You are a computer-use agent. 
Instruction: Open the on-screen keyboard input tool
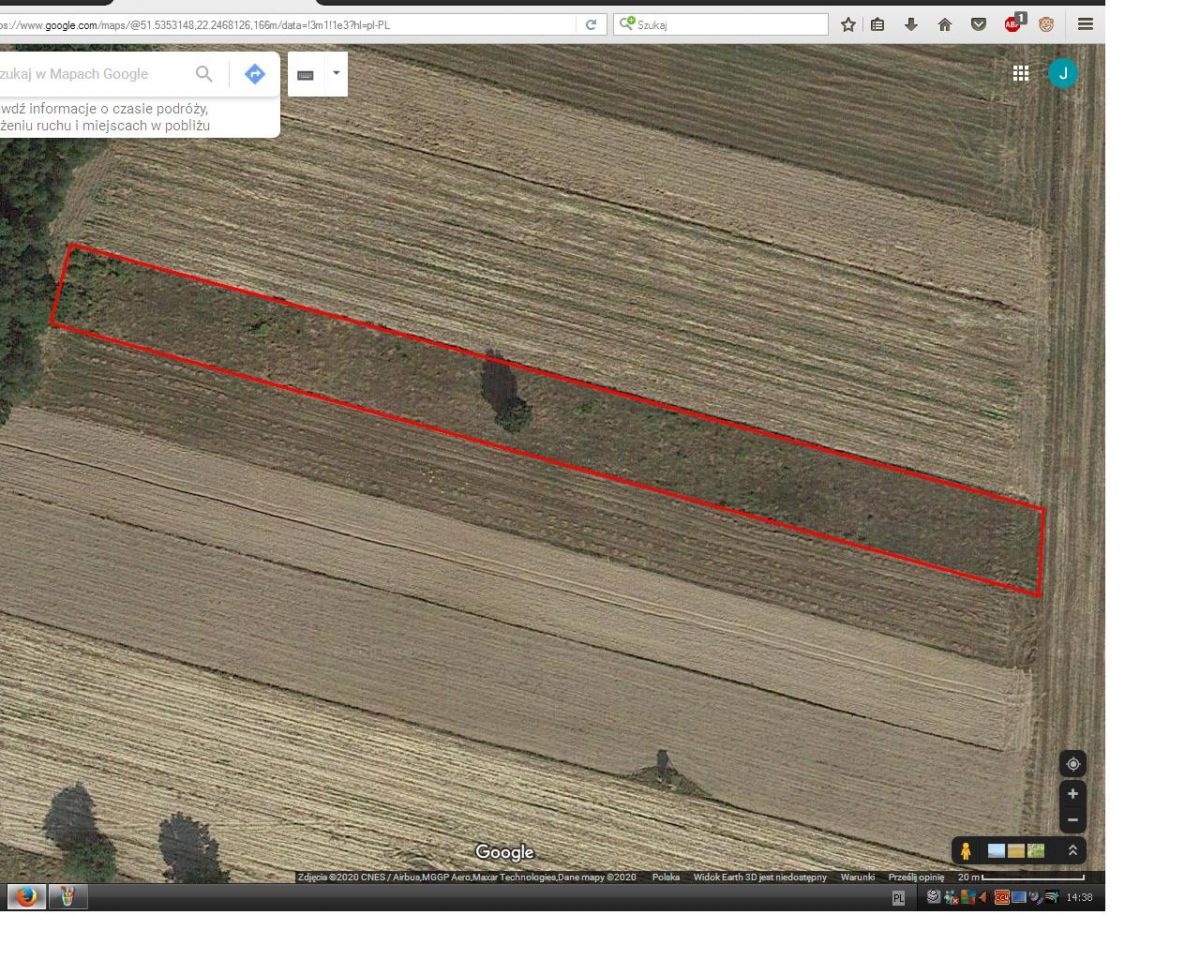[306, 75]
